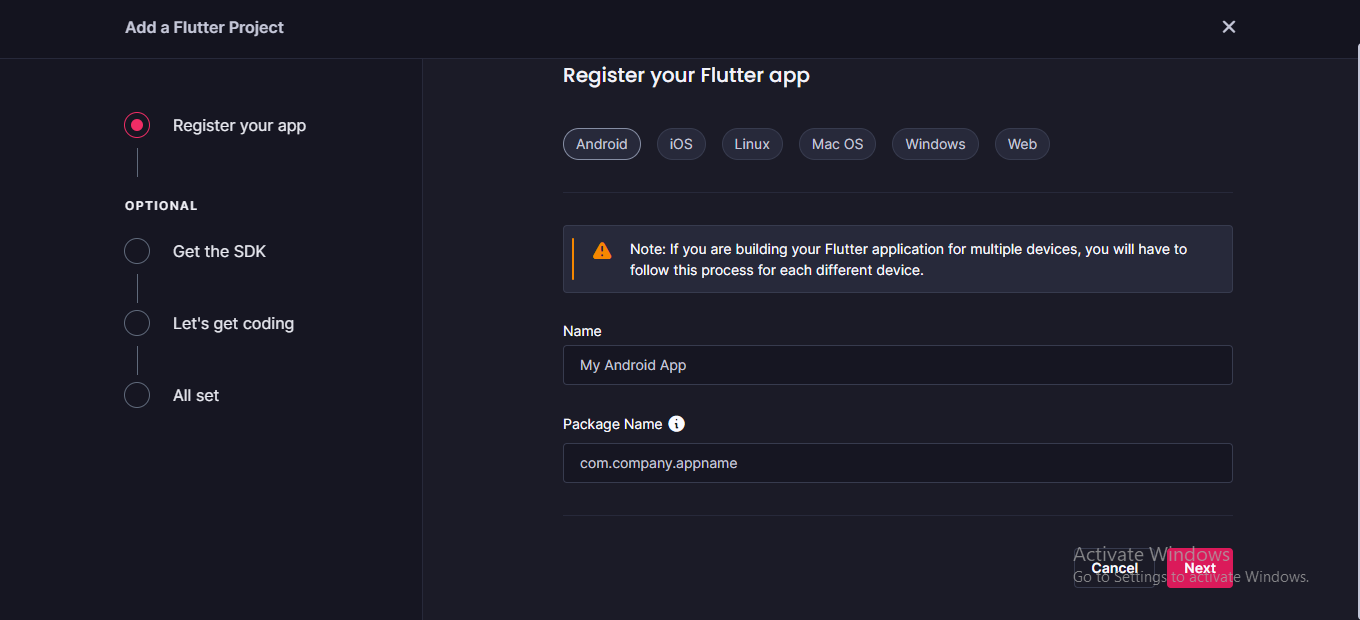Close the Add a Flutter Project dialog
Viewport: 1360px width, 620px height.
coord(1229,27)
